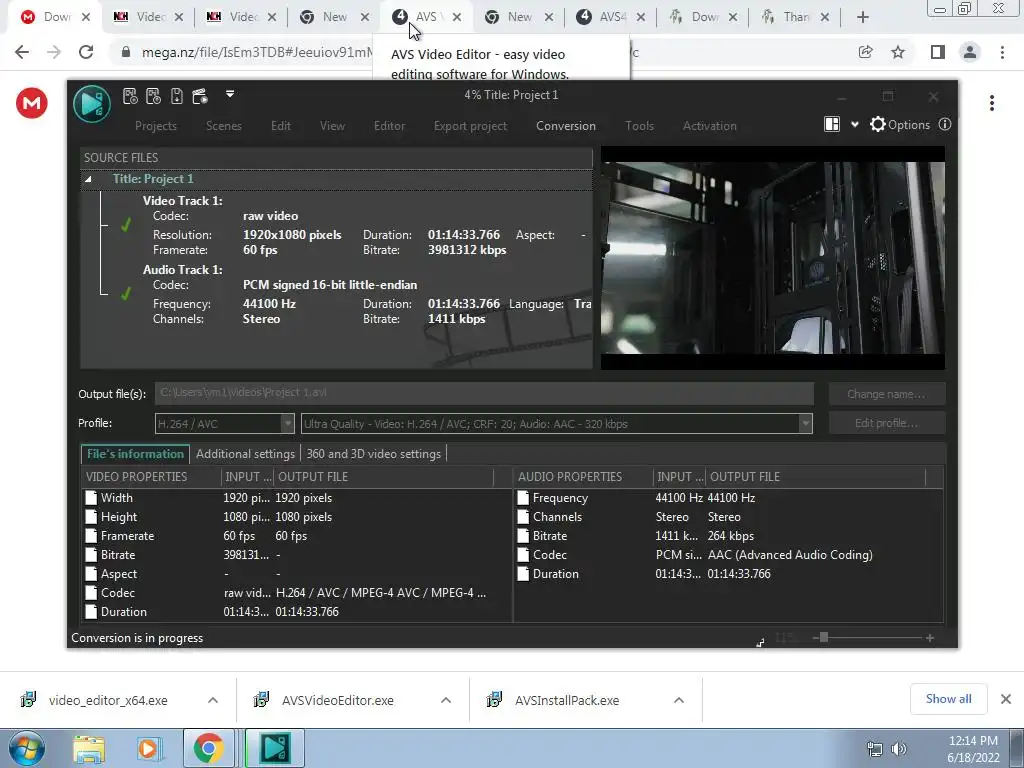Click the Height property page icon
Image resolution: width=1024 pixels, height=768 pixels.
tap(91, 517)
